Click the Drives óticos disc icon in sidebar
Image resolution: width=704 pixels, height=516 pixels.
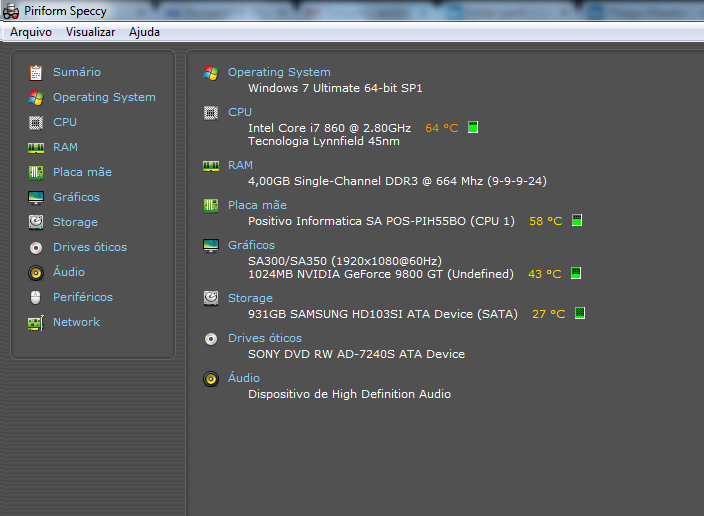36,247
